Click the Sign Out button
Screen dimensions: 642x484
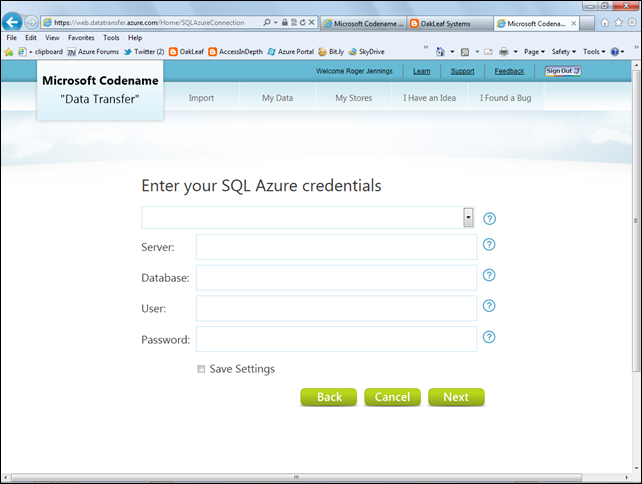563,71
